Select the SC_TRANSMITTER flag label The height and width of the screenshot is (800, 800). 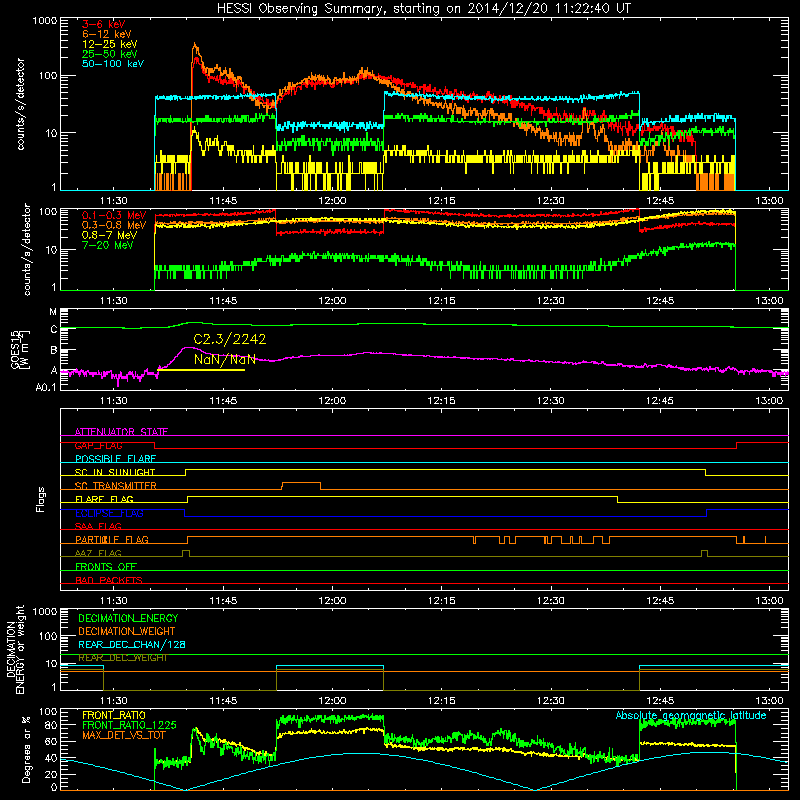click(116, 486)
